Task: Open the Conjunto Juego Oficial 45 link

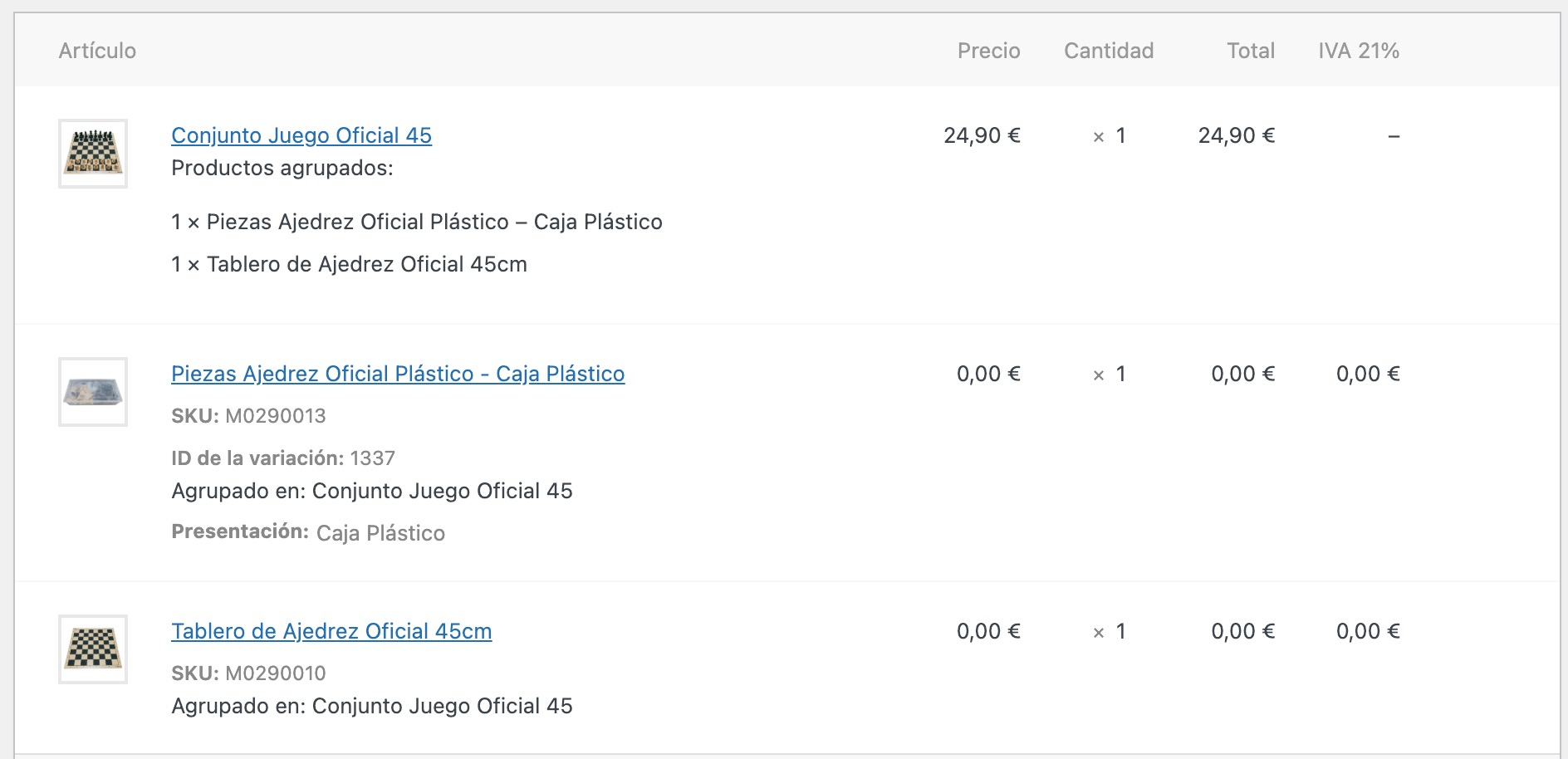Action: click(301, 135)
